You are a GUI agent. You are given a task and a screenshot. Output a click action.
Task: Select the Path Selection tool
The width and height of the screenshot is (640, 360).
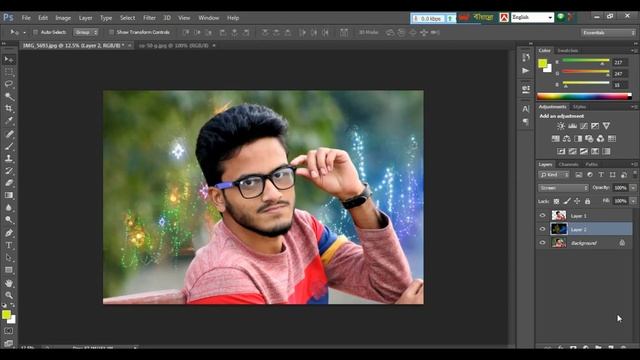point(9,258)
